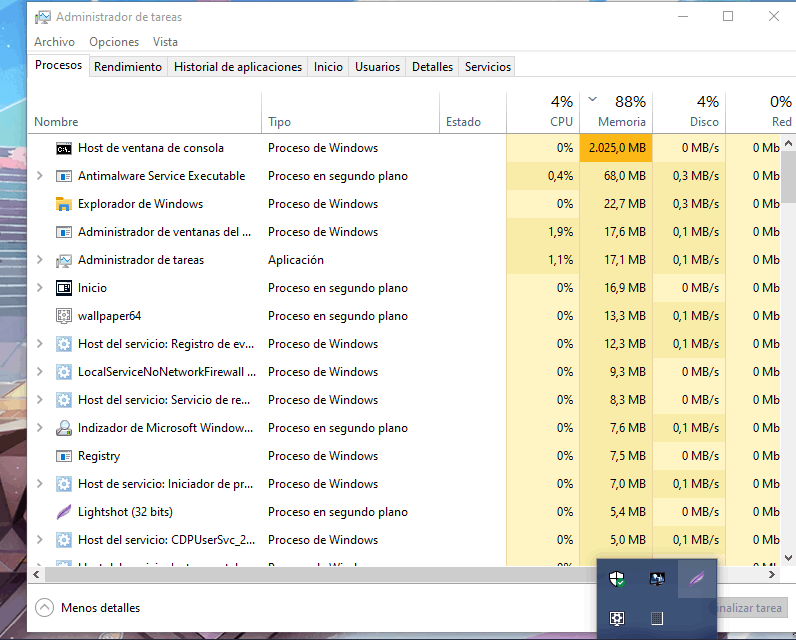Click the 2.025,0 MB memory cell
Screen dimensions: 796x640
click(x=616, y=148)
